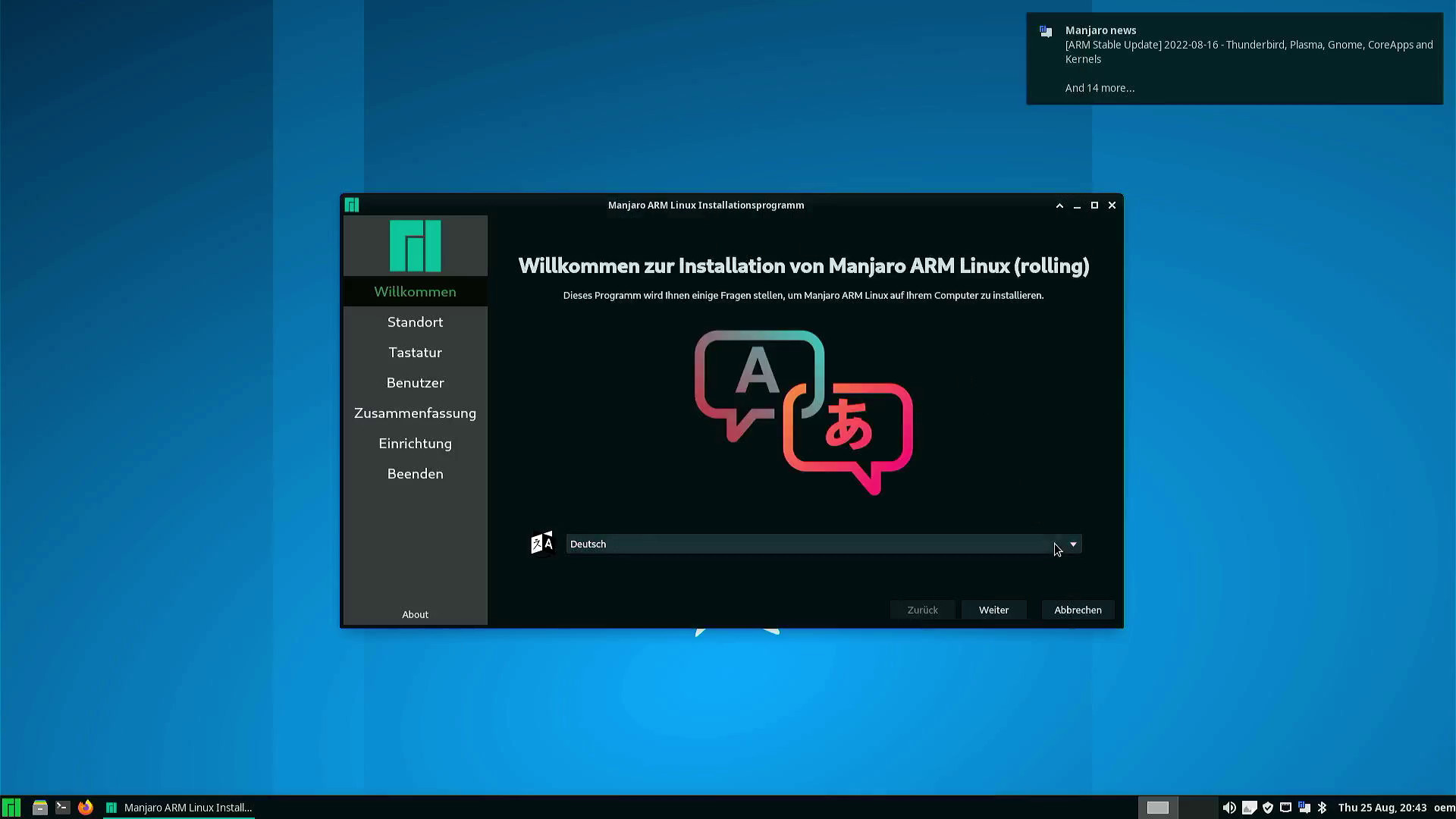Click the window title Manjaro ARM Linux Installationsprogramm
The image size is (1456, 819).
point(705,205)
